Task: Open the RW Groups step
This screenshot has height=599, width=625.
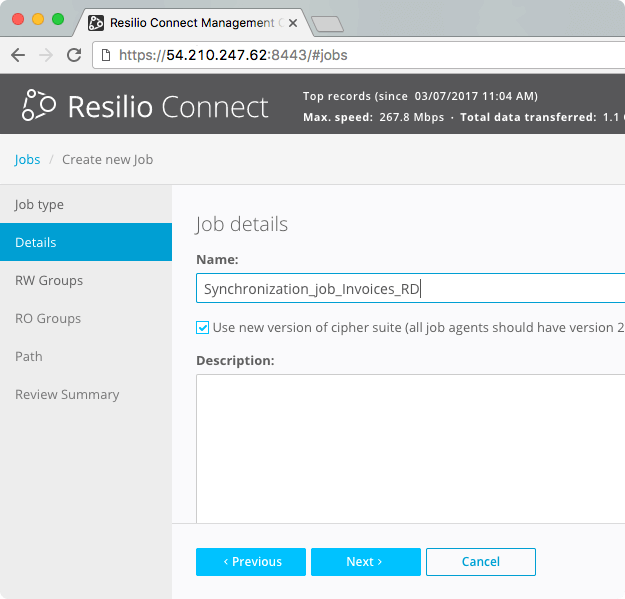Action: [x=86, y=280]
